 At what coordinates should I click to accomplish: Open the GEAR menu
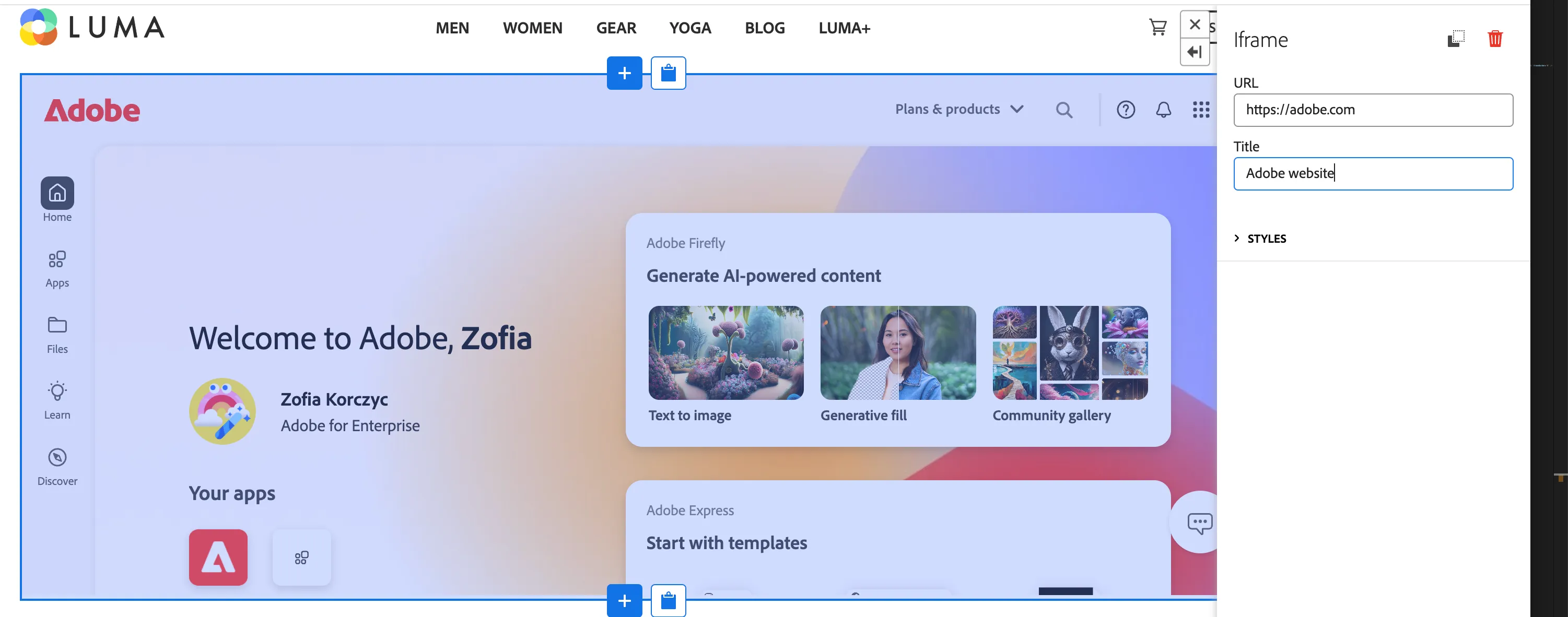(x=616, y=28)
